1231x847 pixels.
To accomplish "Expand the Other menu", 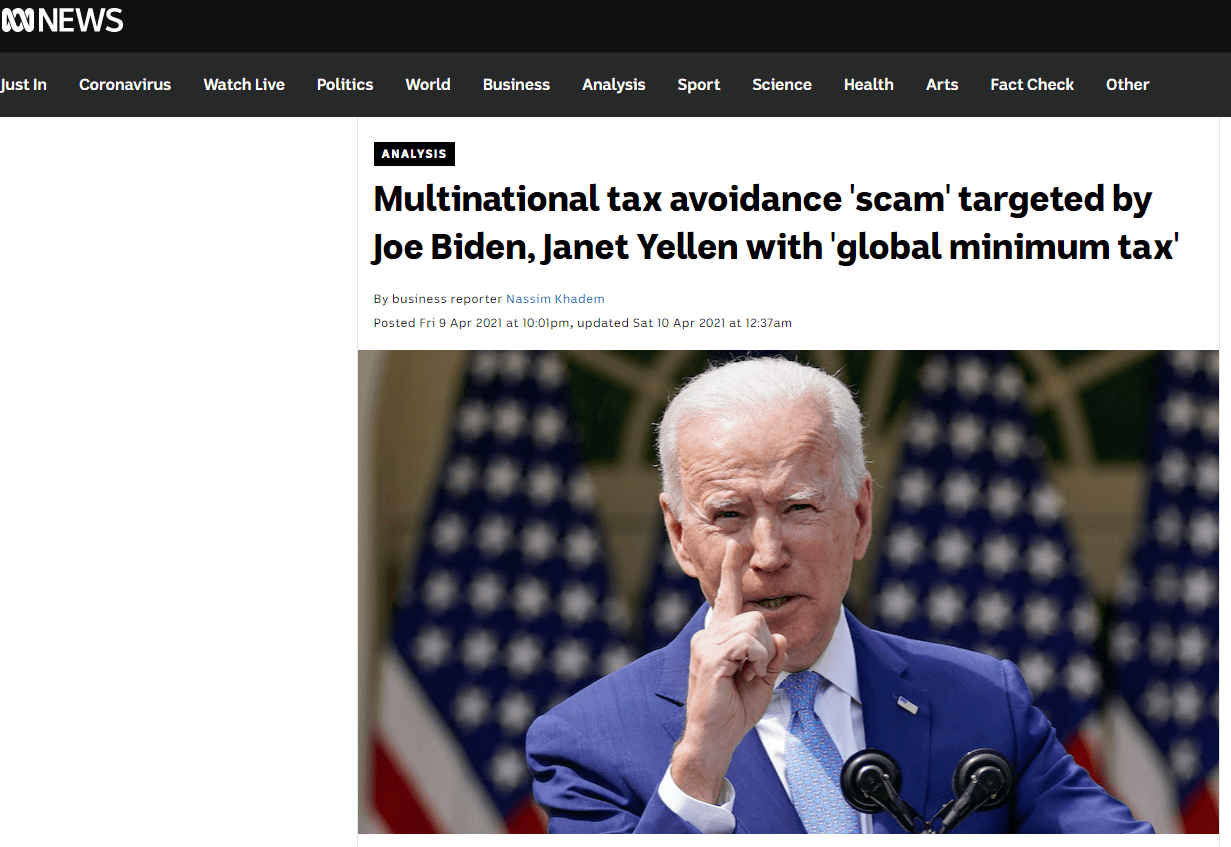I will (x=1128, y=85).
